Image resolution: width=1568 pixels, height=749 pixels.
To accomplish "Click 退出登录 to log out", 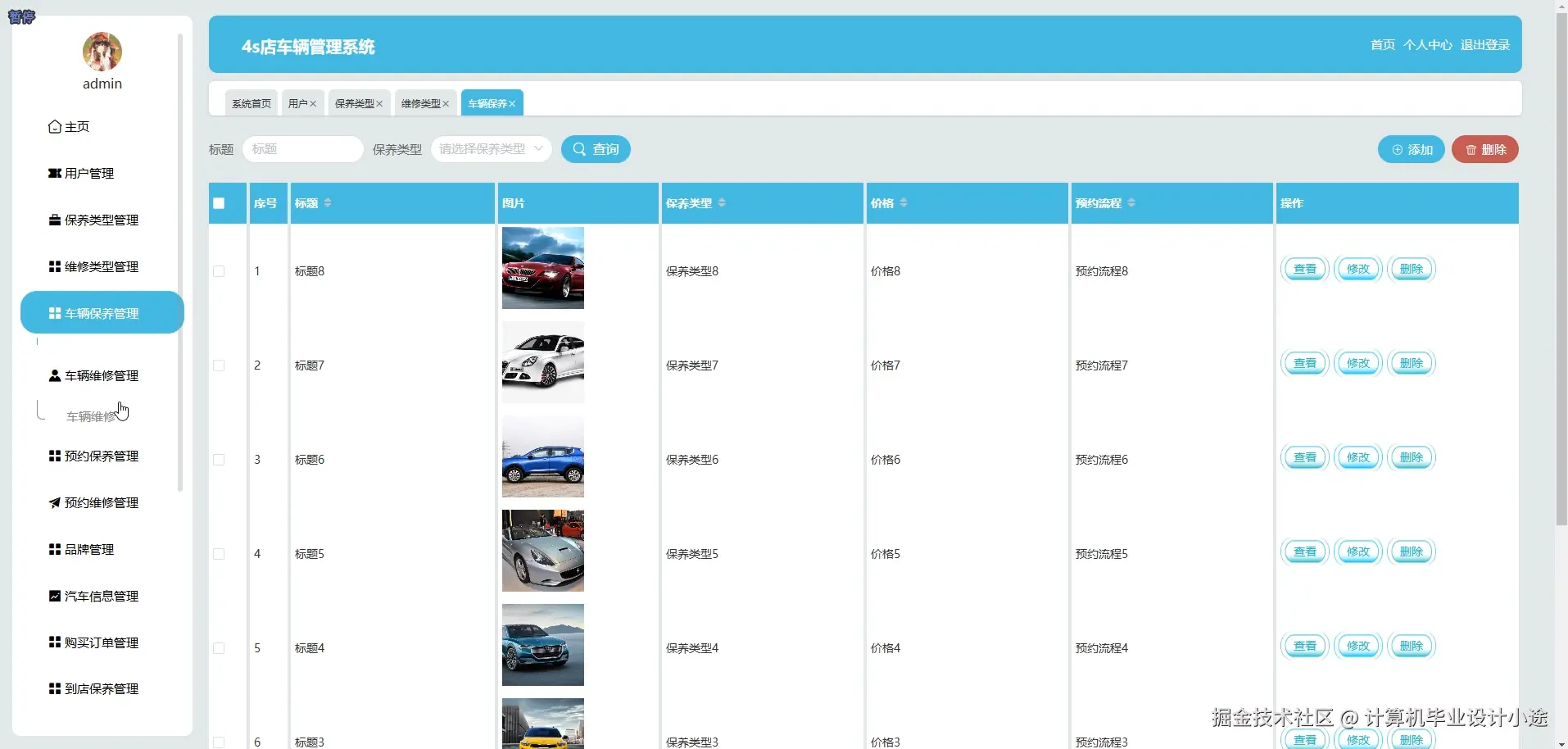I will [x=1485, y=45].
